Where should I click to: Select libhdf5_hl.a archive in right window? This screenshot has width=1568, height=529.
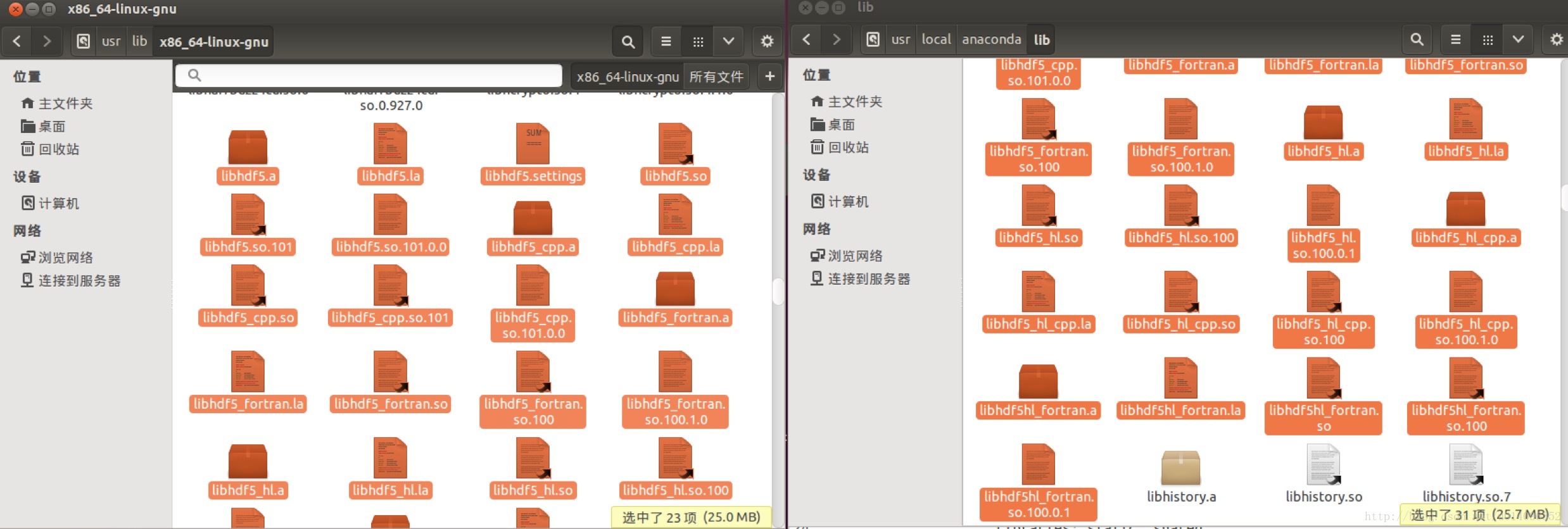tap(1324, 133)
